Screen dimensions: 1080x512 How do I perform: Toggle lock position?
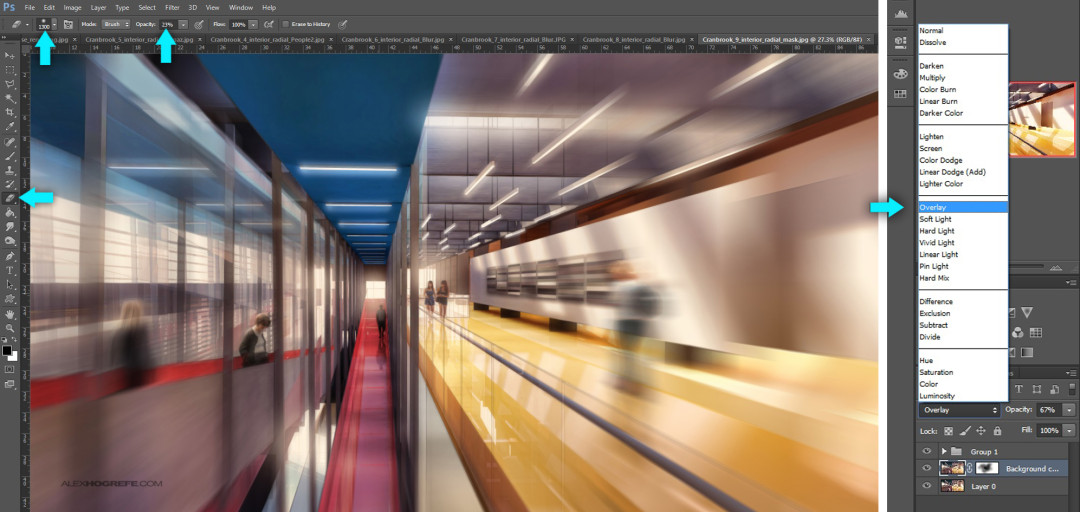[x=982, y=431]
